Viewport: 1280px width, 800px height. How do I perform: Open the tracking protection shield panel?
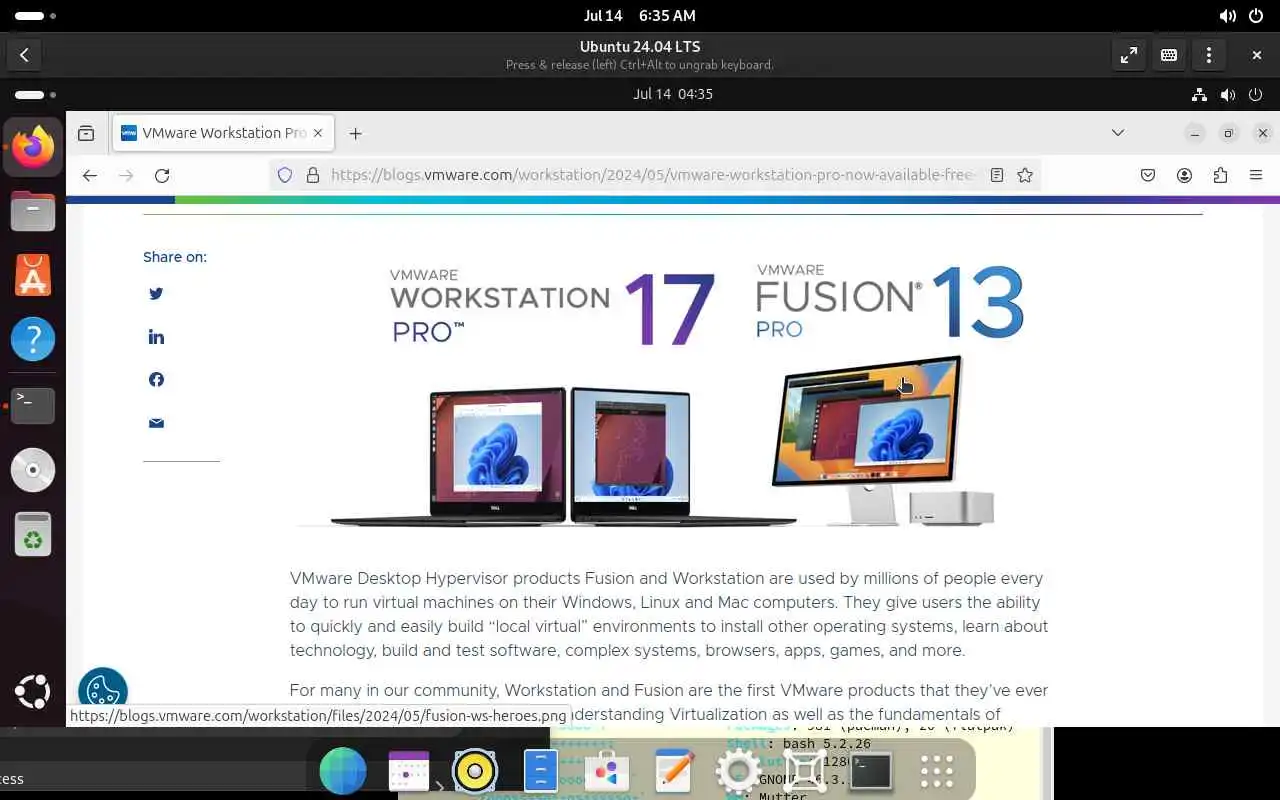pos(285,175)
